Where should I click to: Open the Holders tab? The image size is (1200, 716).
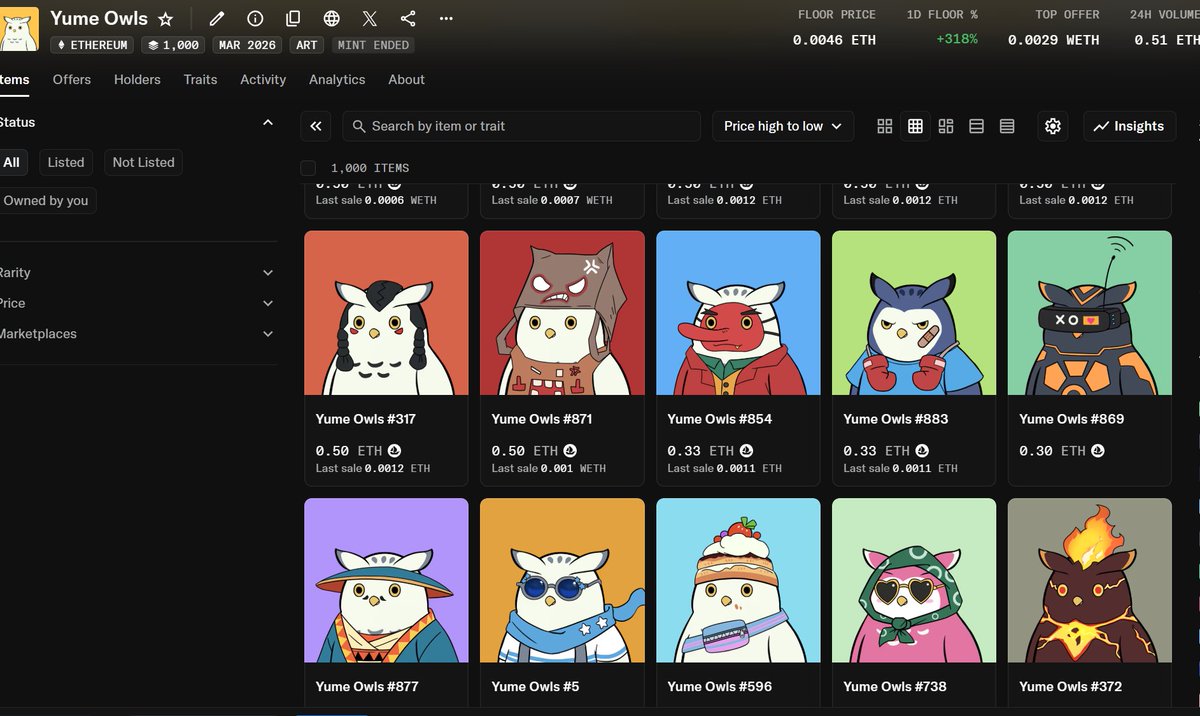coord(137,79)
